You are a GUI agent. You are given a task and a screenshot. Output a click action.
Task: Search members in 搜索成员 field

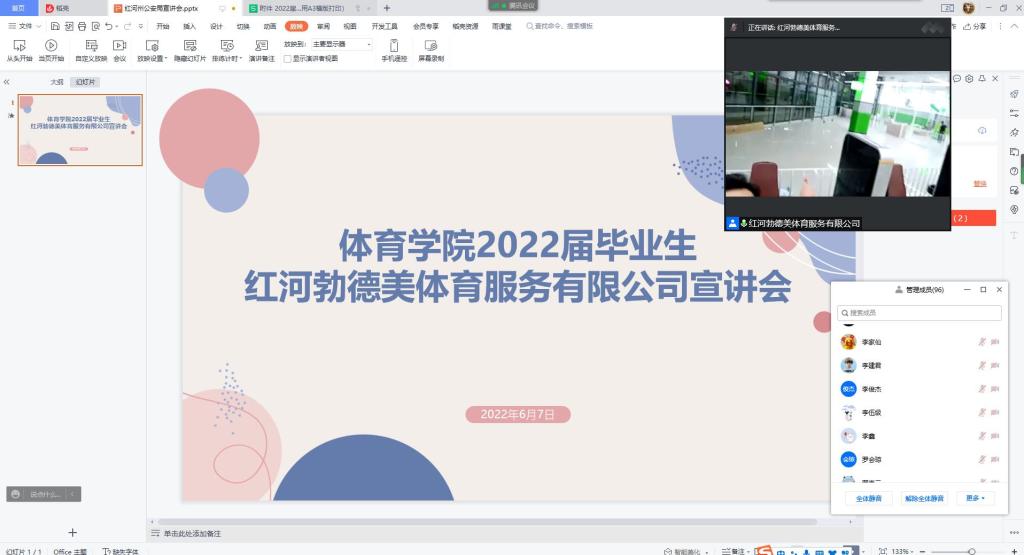919,313
